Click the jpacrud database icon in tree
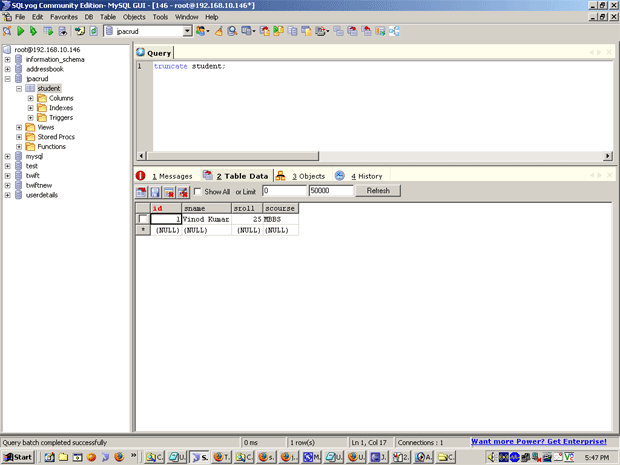Screen dimensions: 620x465 (18, 79)
